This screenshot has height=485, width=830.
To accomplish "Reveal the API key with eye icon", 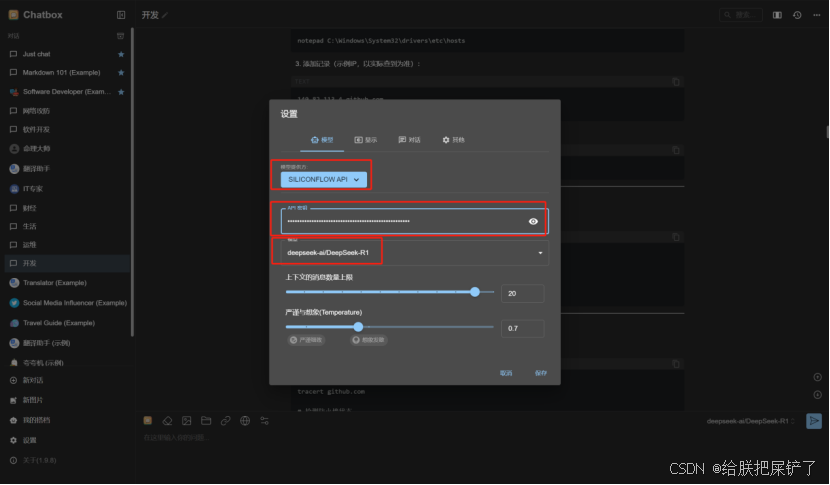I will point(533,221).
